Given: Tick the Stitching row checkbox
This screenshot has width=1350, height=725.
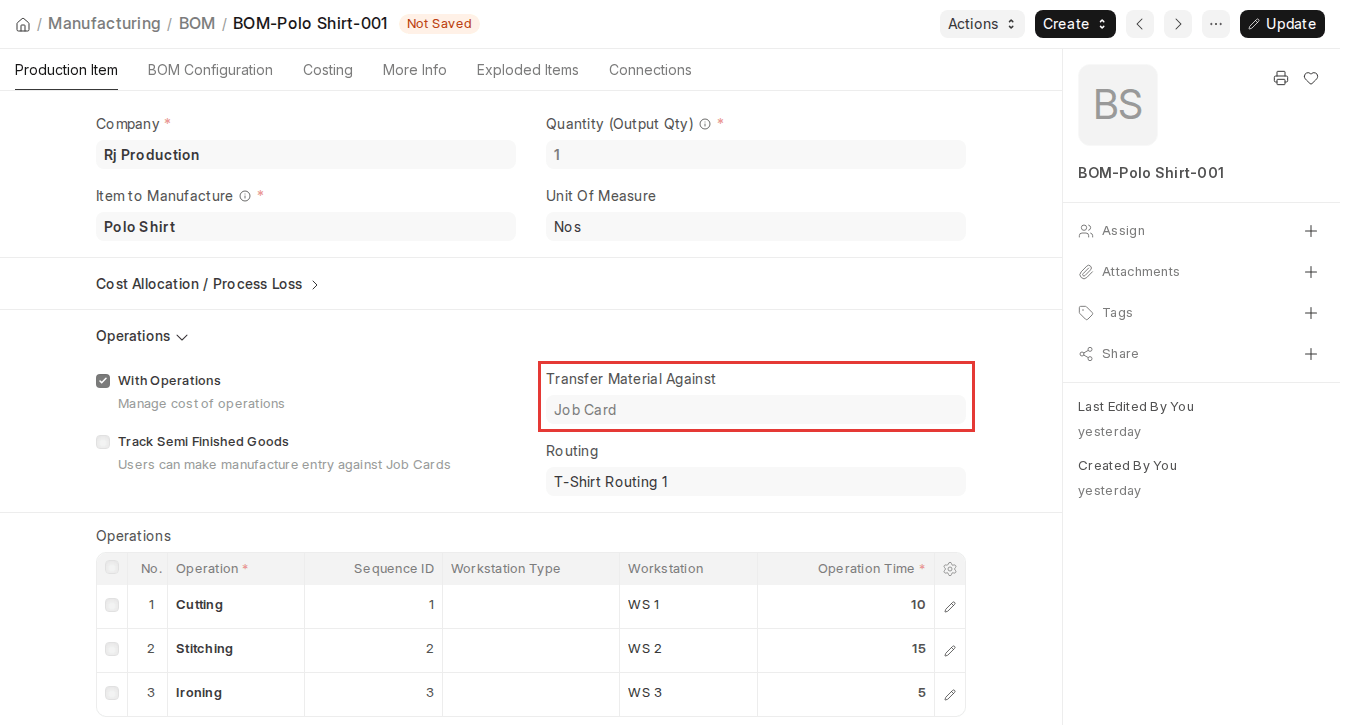Looking at the screenshot, I should tap(112, 649).
